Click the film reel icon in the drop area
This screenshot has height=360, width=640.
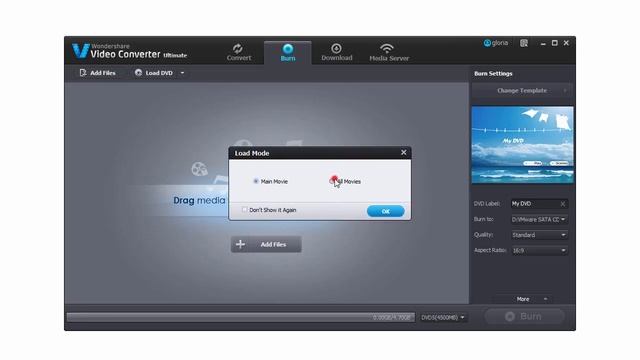[x=199, y=169]
